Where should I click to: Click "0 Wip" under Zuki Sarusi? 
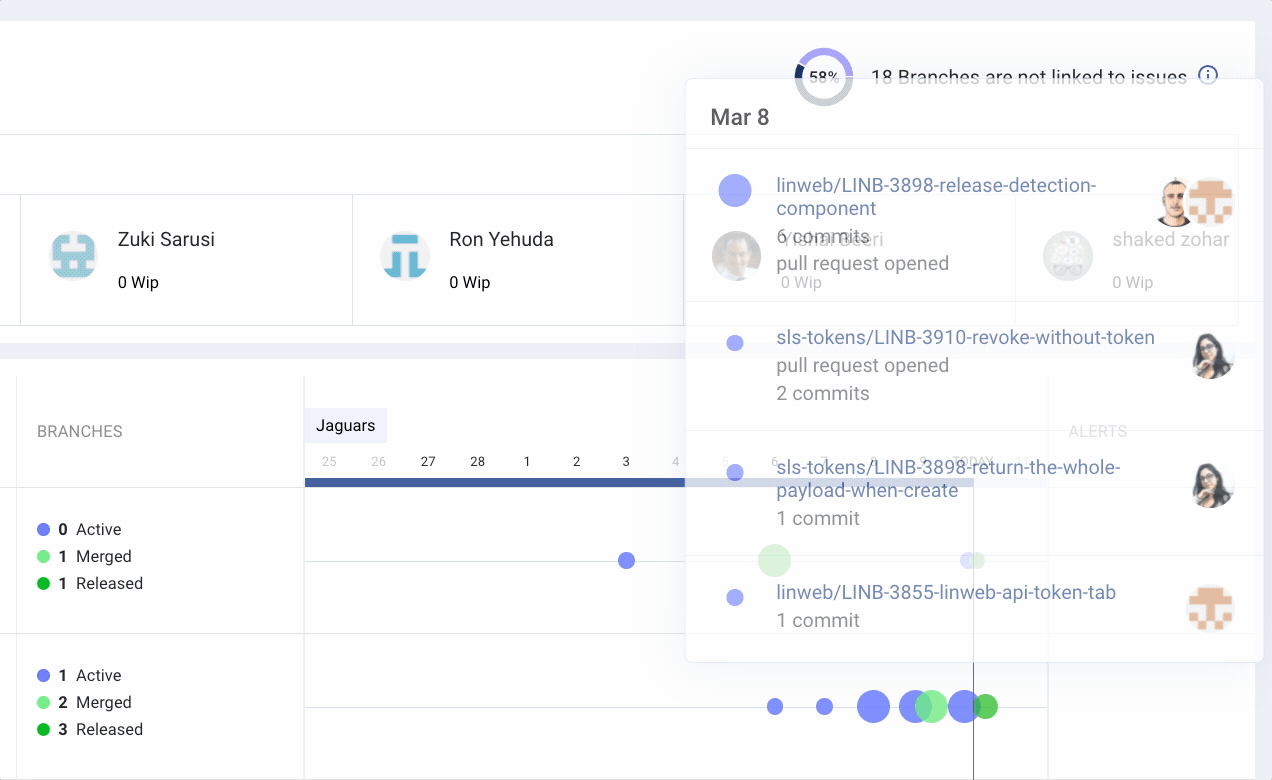click(138, 282)
